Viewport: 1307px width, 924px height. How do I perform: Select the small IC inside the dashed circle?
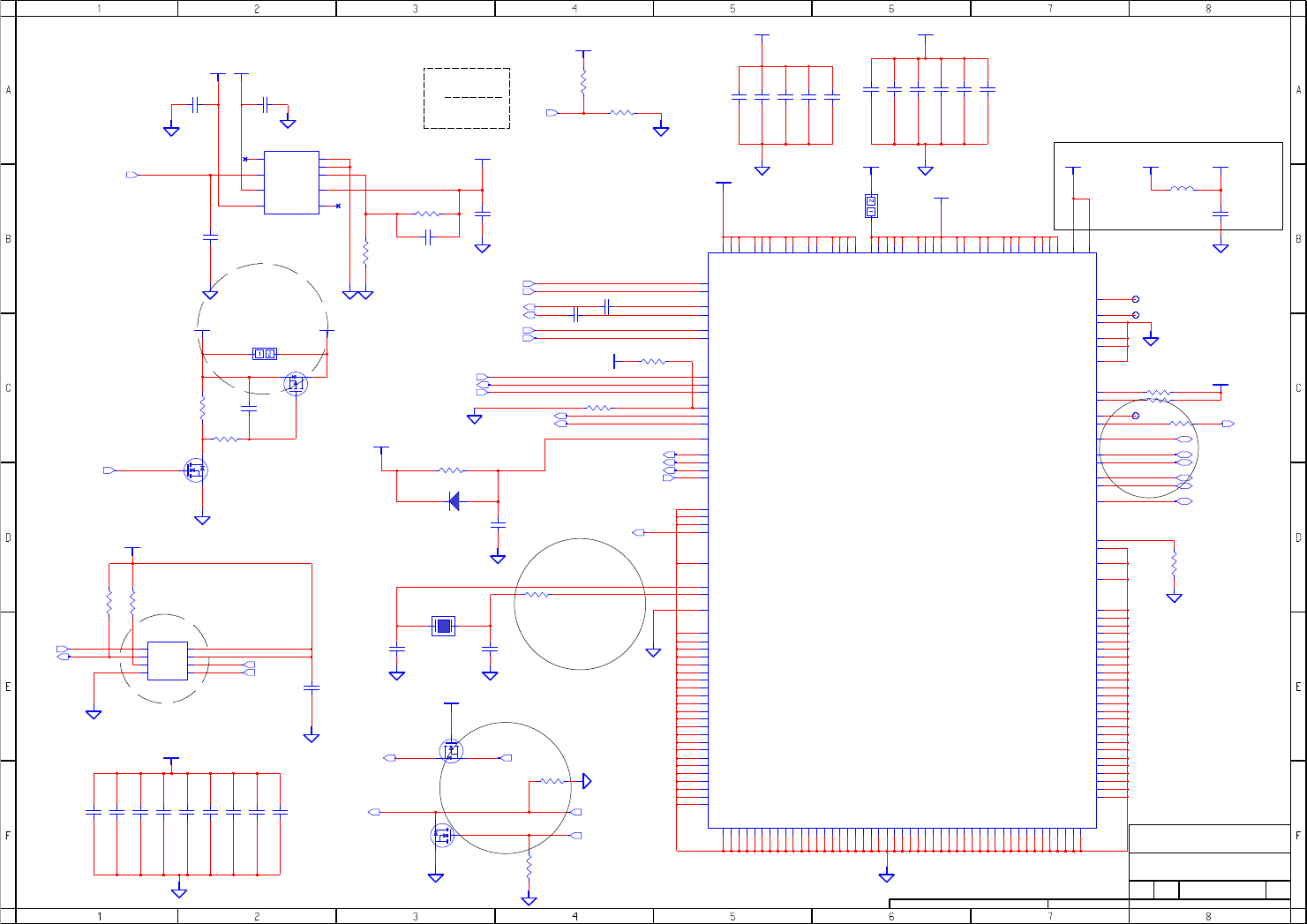click(x=168, y=660)
